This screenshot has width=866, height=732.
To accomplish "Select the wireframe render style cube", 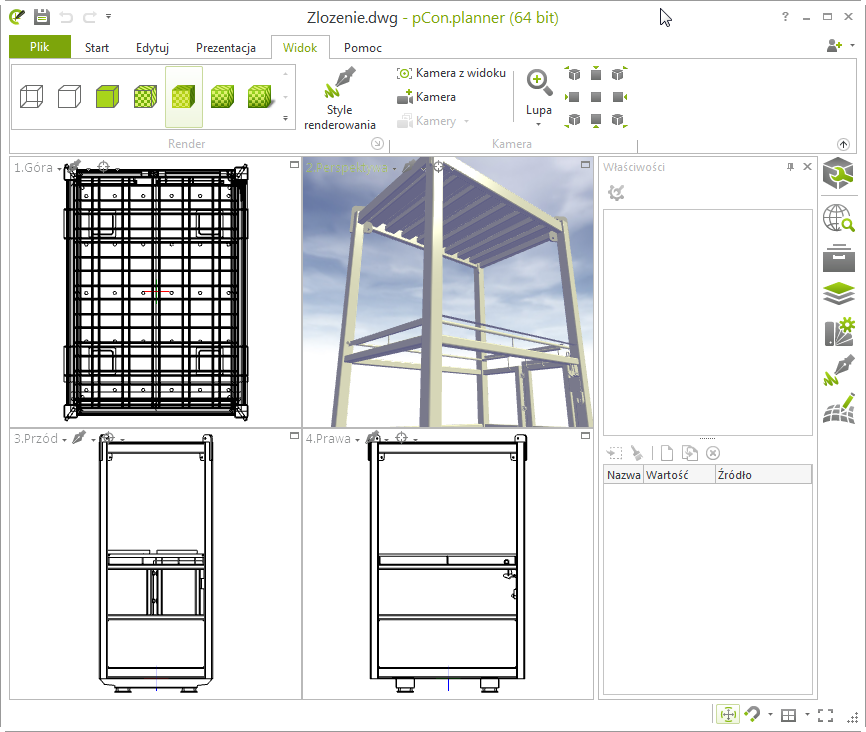I will tap(32, 97).
